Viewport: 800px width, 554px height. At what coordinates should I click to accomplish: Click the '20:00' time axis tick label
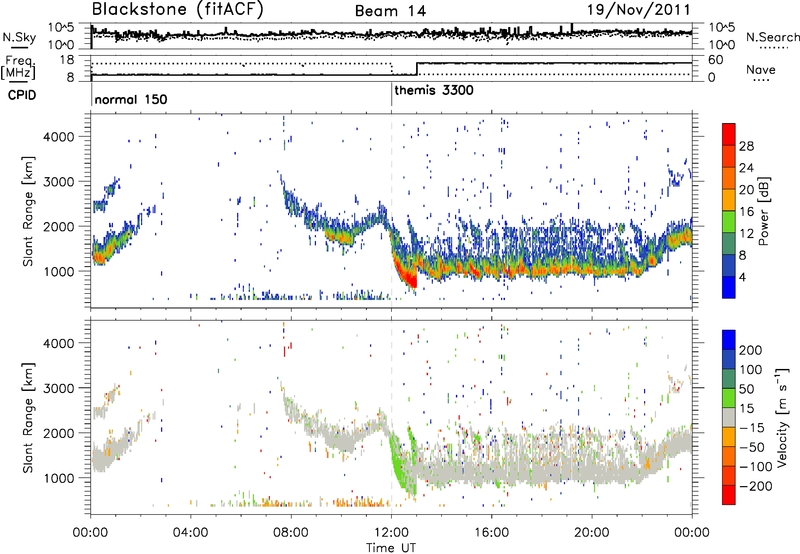point(592,533)
